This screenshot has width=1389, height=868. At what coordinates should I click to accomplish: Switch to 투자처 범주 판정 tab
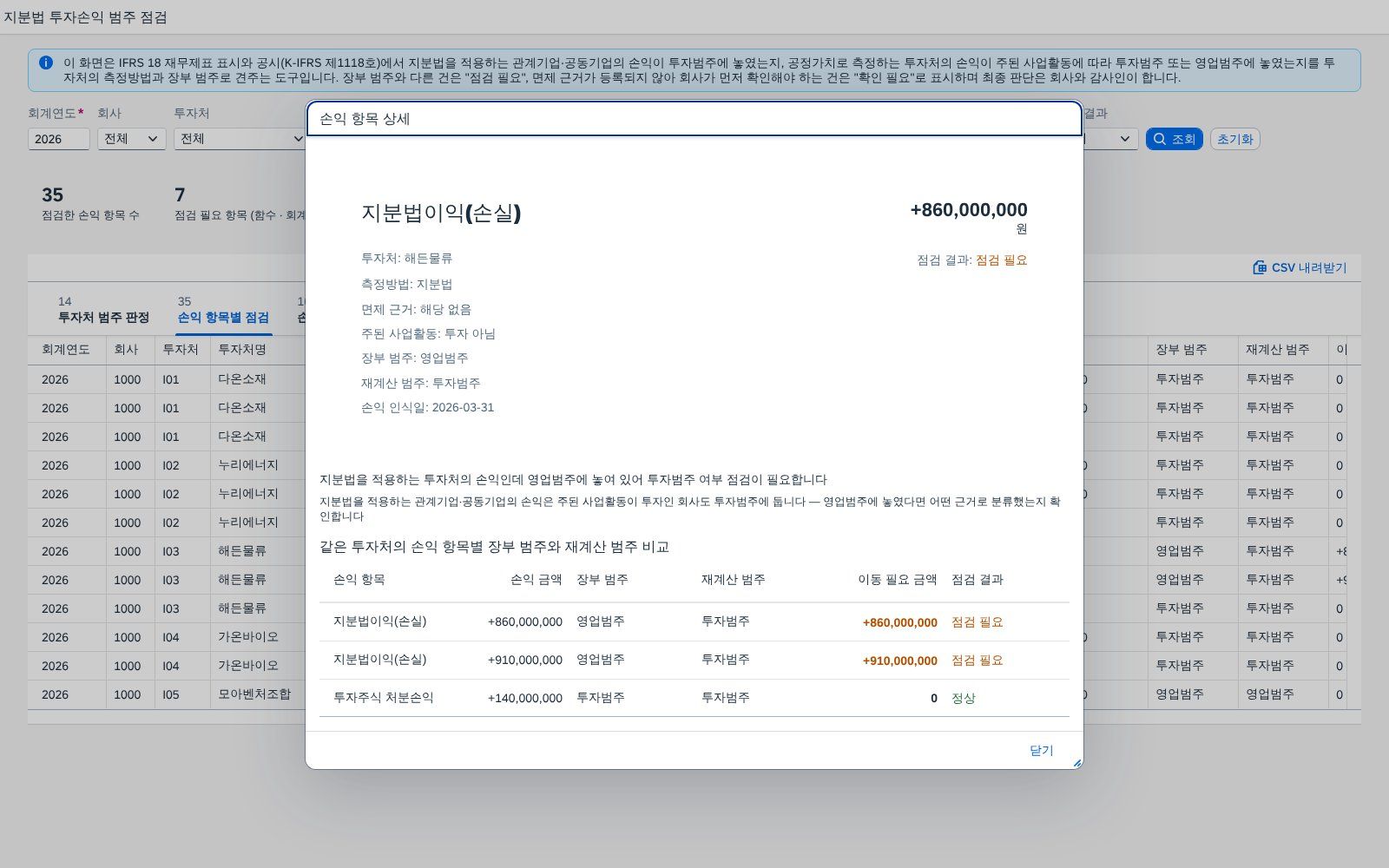103,310
